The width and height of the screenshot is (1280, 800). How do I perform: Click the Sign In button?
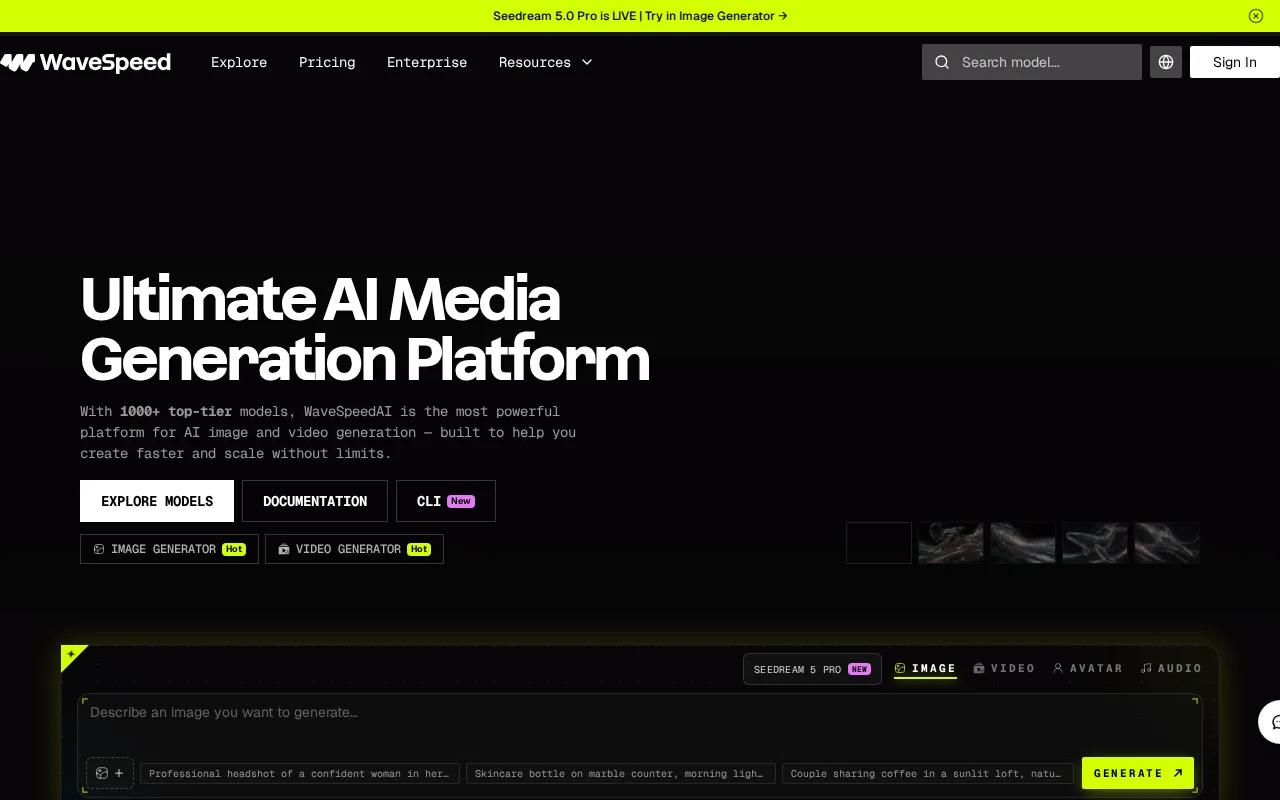click(x=1235, y=62)
